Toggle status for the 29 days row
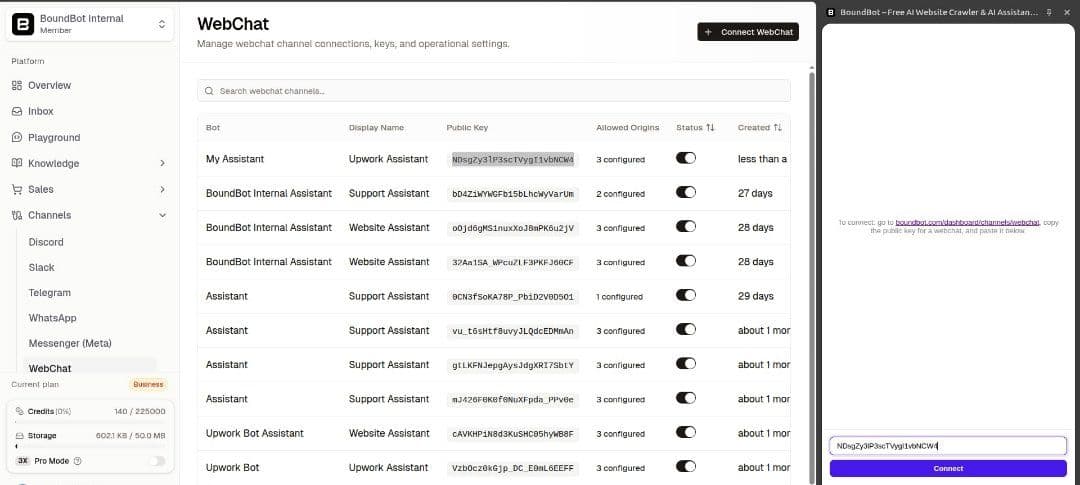The image size is (1080, 485). click(x=685, y=295)
